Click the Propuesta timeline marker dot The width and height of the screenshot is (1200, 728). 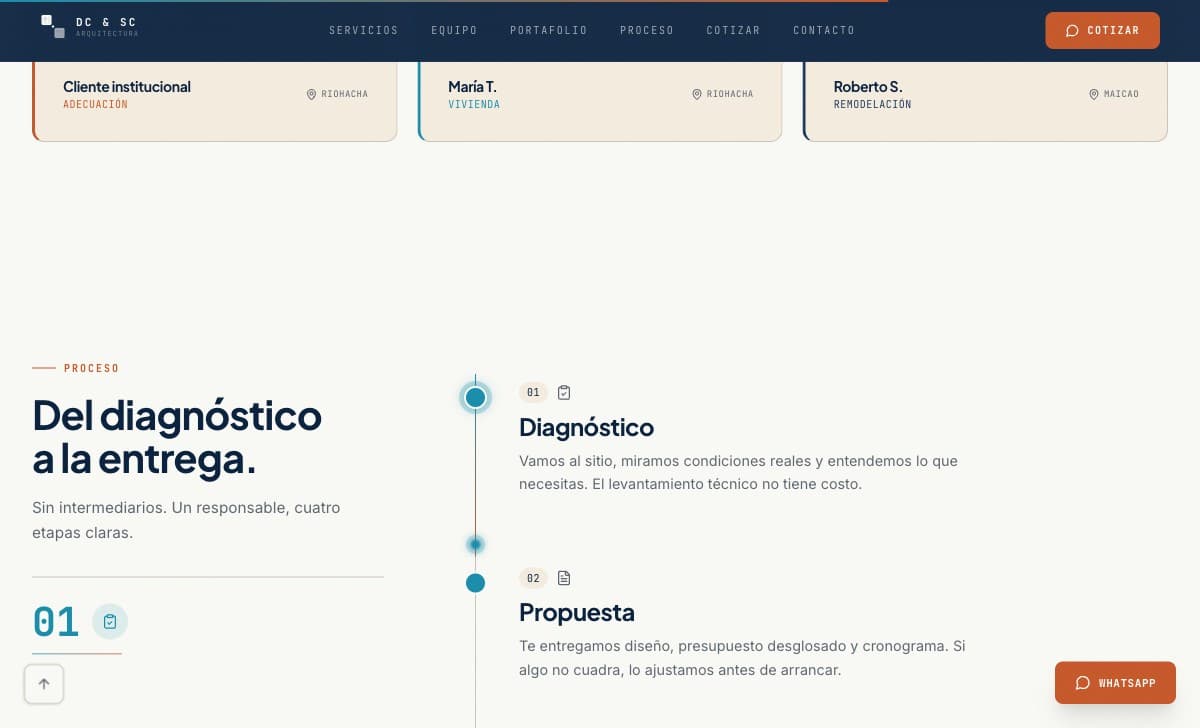pos(475,583)
